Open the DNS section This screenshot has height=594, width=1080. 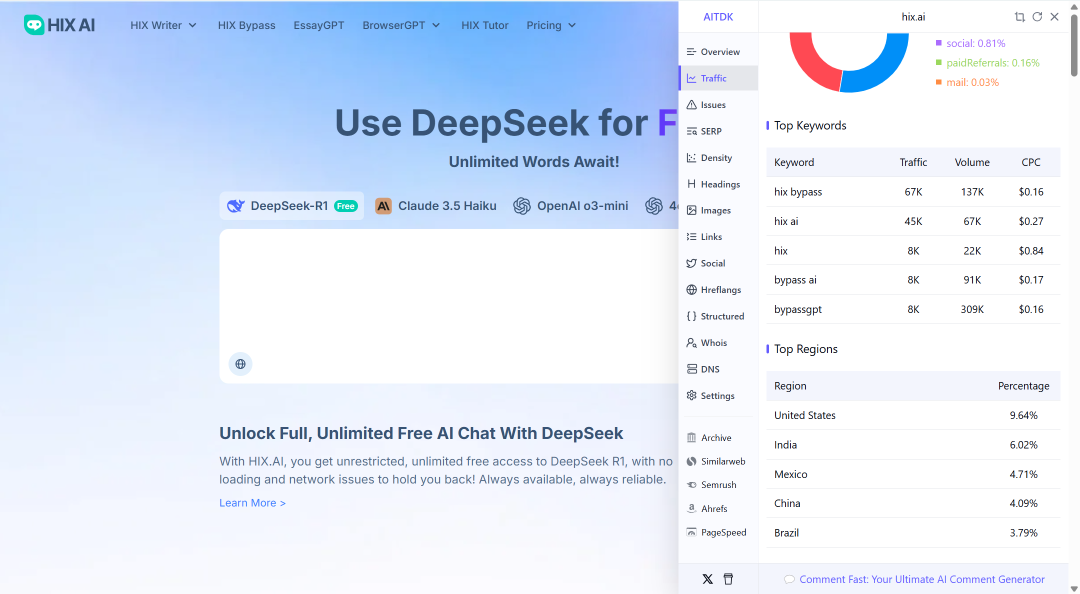pyautogui.click(x=718, y=369)
